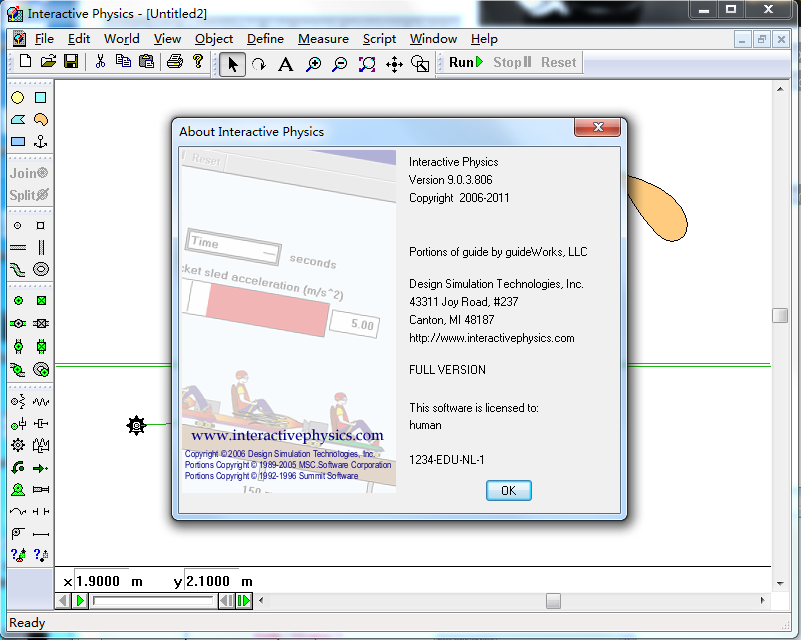Select the Square point element tool
The height and width of the screenshot is (640, 801).
click(x=40, y=225)
